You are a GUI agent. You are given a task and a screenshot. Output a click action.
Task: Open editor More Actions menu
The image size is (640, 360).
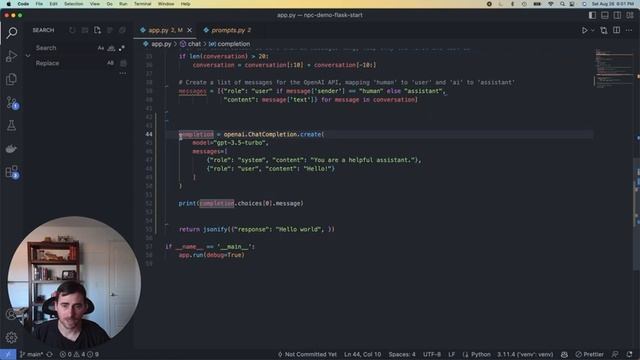coord(629,30)
